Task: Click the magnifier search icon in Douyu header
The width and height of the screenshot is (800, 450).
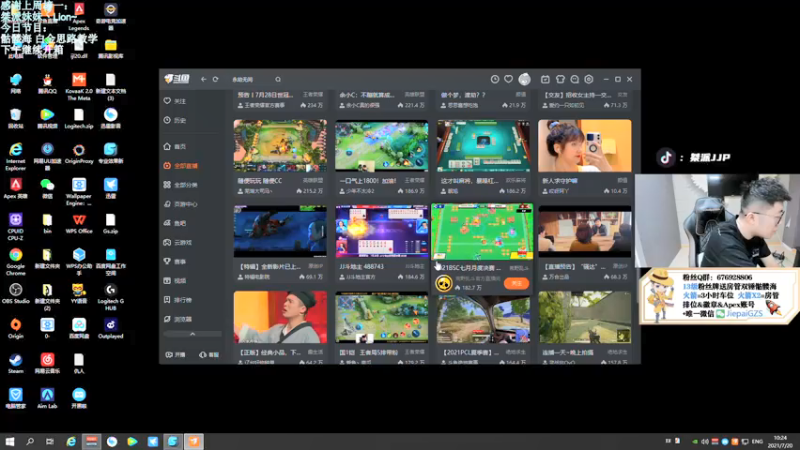Action: pos(278,80)
